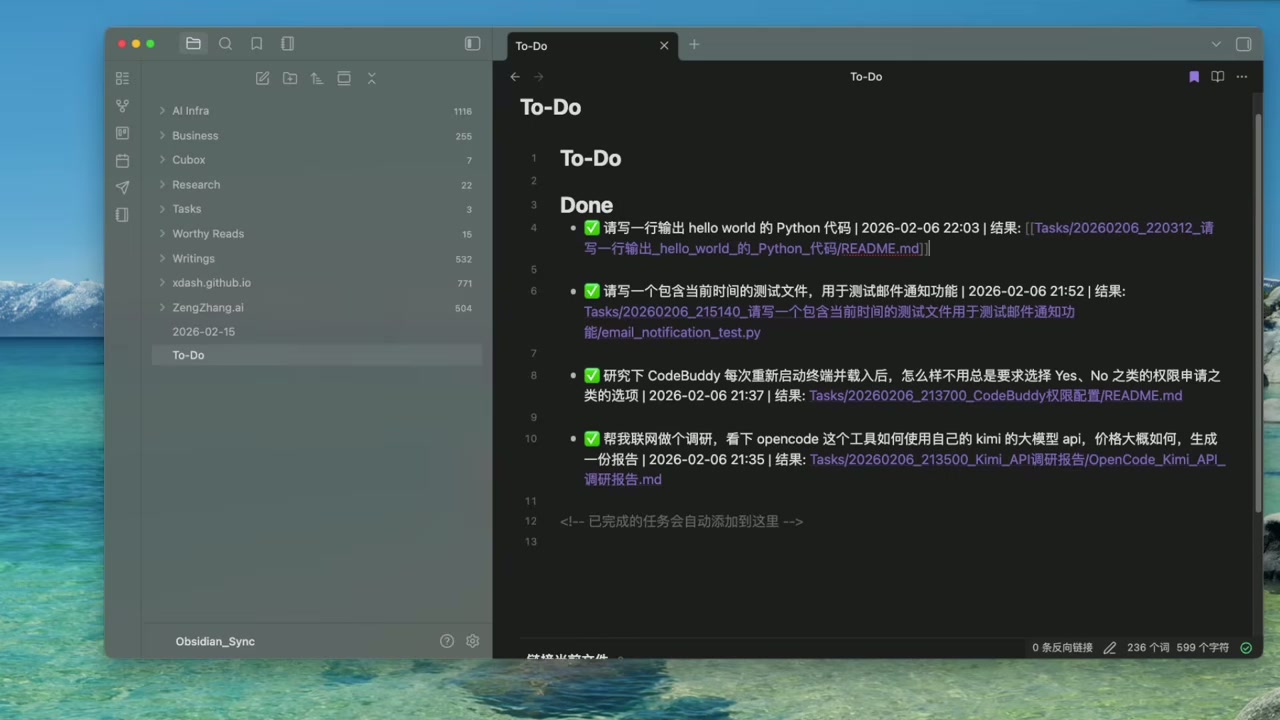Create a new note with the pencil icon
1280x720 pixels.
262,78
